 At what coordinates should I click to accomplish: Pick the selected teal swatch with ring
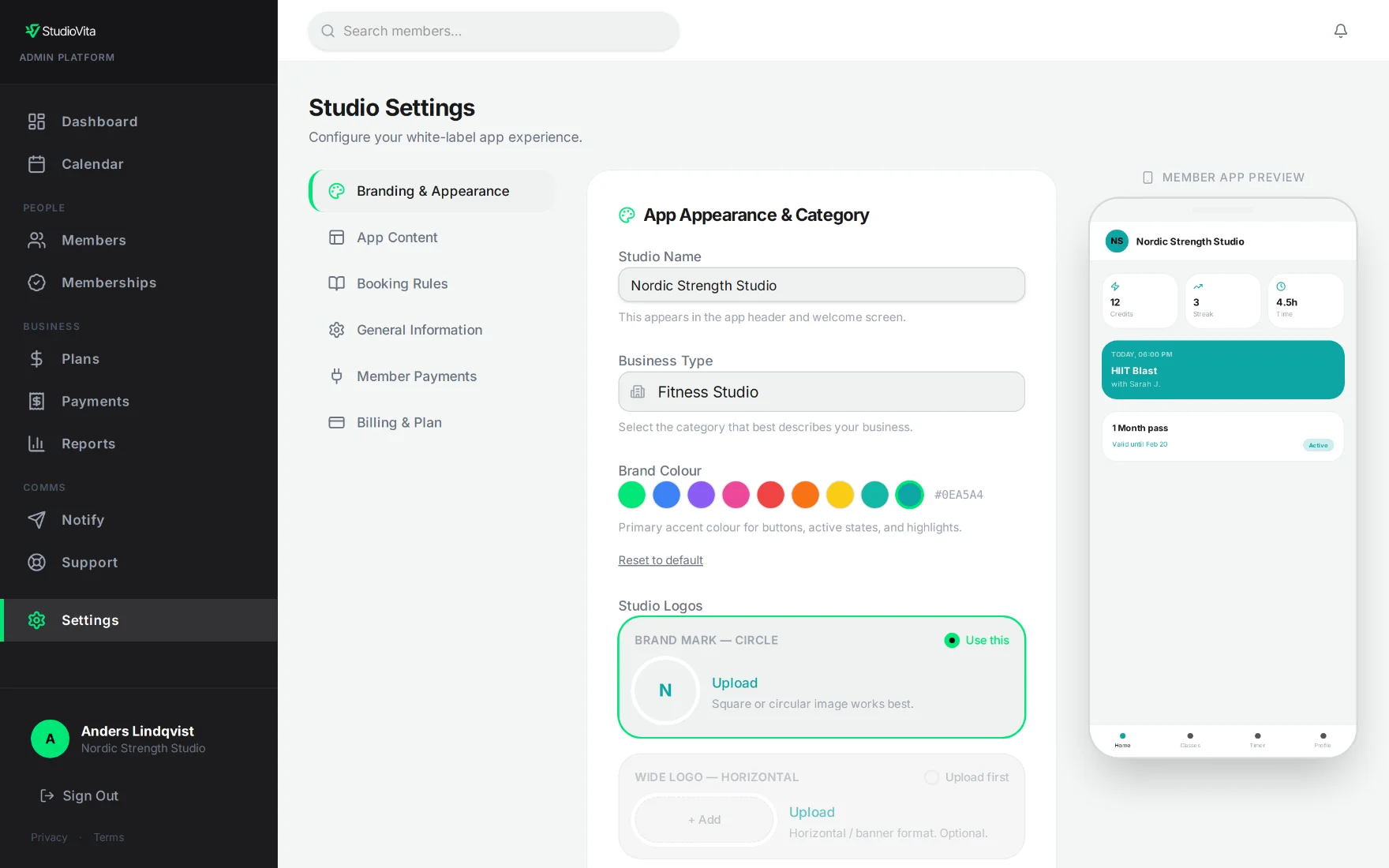tap(909, 495)
